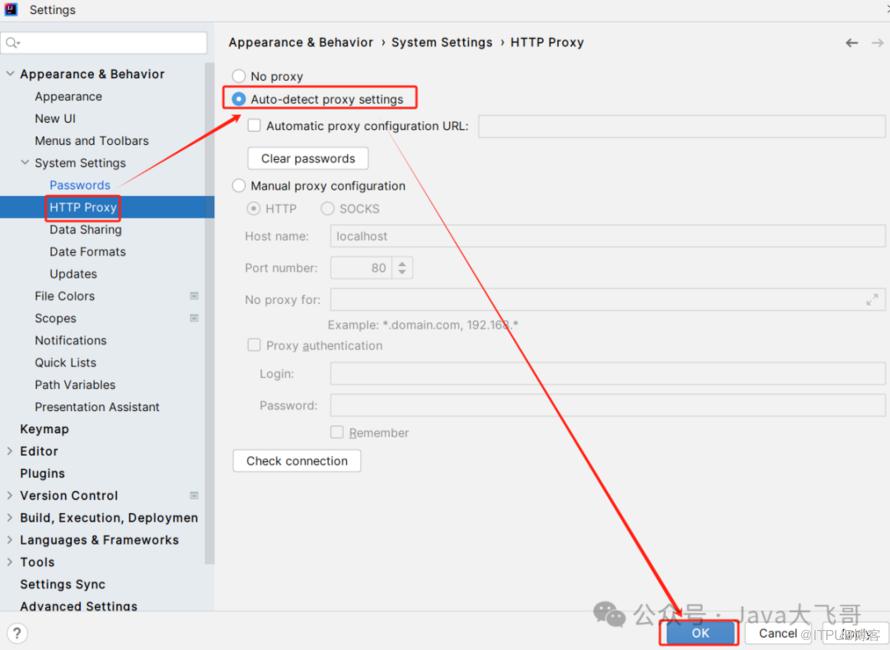Viewport: 890px width, 650px height.
Task: Click the Check connection button
Action: [x=297, y=461]
